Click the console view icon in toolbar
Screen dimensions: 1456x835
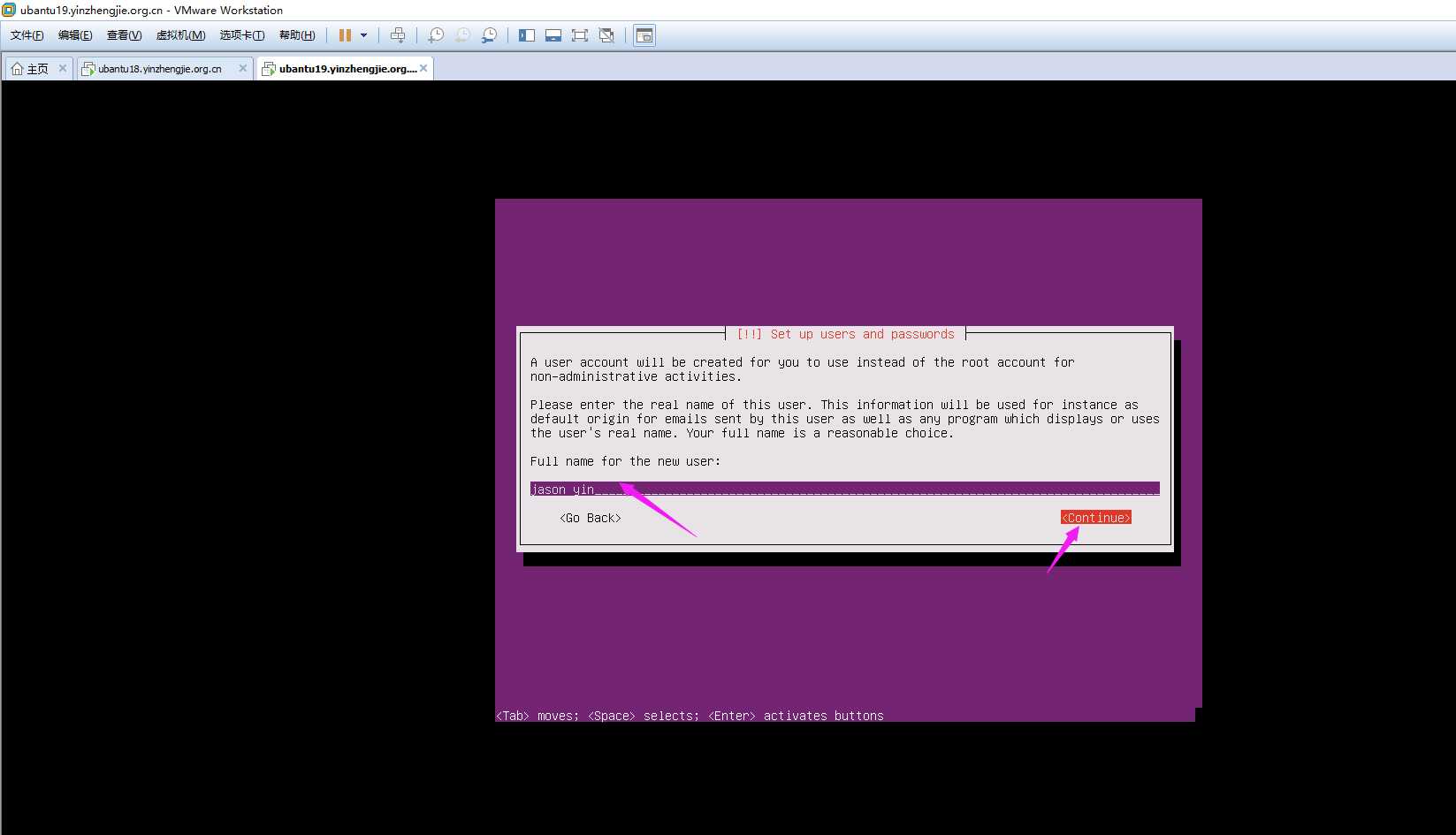(x=644, y=35)
